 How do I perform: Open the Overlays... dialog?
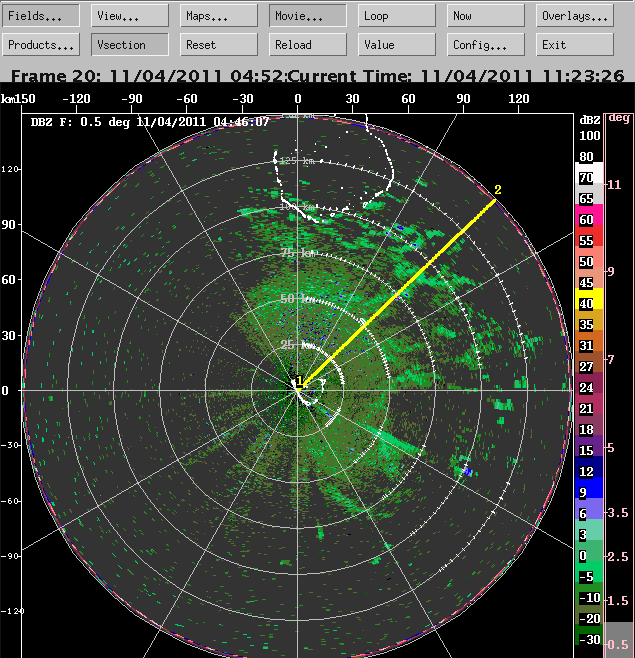pos(575,16)
